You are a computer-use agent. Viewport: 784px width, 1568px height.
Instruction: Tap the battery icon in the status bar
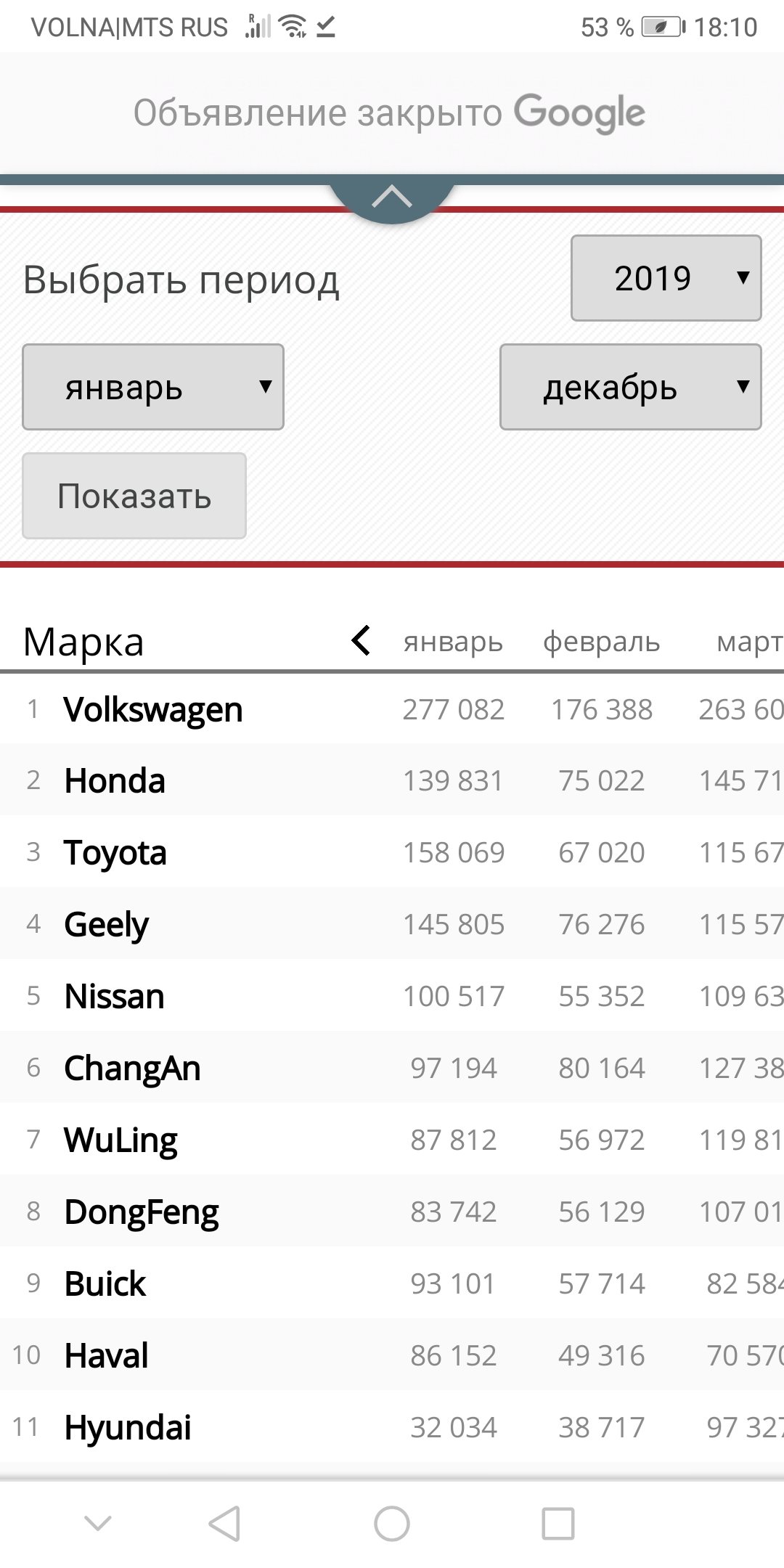[x=663, y=28]
